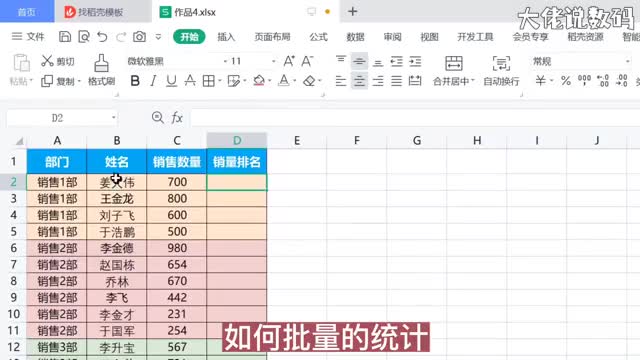
Task: Select column F header
Action: point(357,140)
